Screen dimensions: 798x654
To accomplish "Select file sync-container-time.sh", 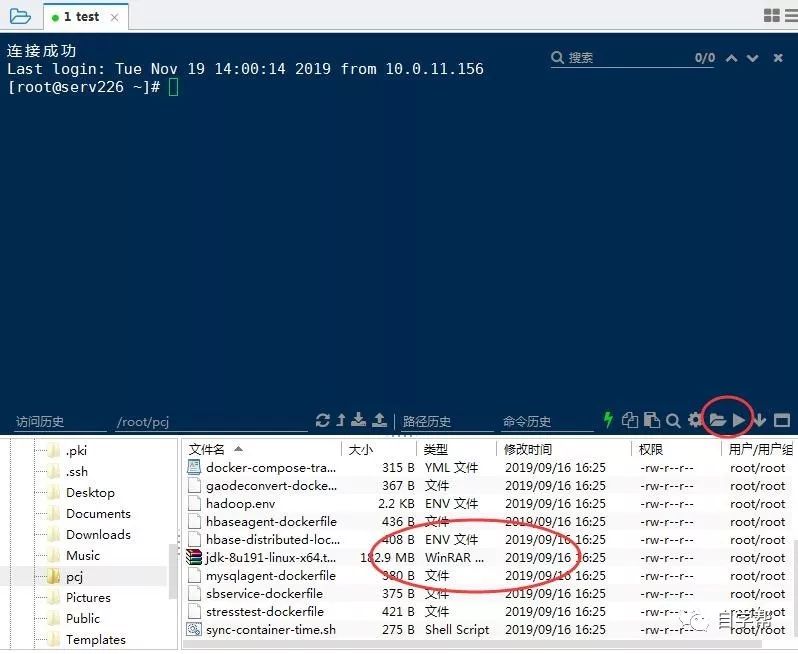I will 271,630.
